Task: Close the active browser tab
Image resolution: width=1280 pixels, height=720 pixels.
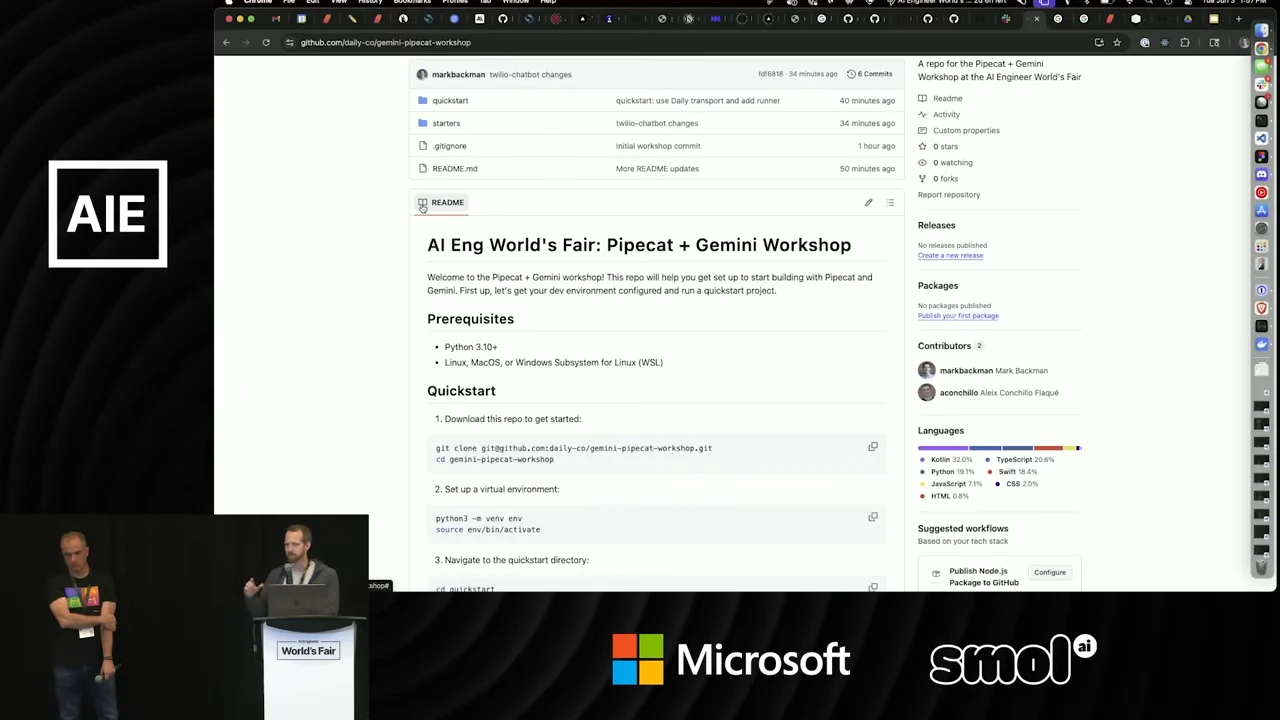Action: click(1037, 19)
